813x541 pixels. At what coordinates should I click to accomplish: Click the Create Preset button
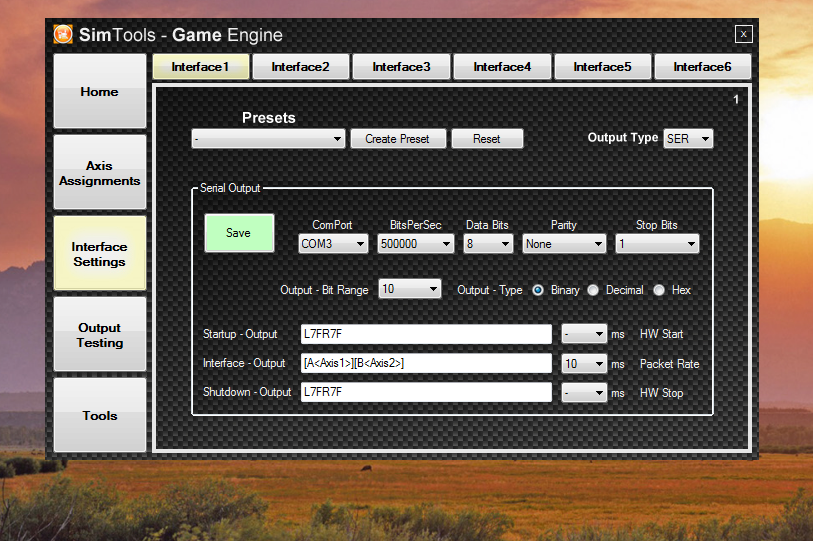click(x=398, y=139)
